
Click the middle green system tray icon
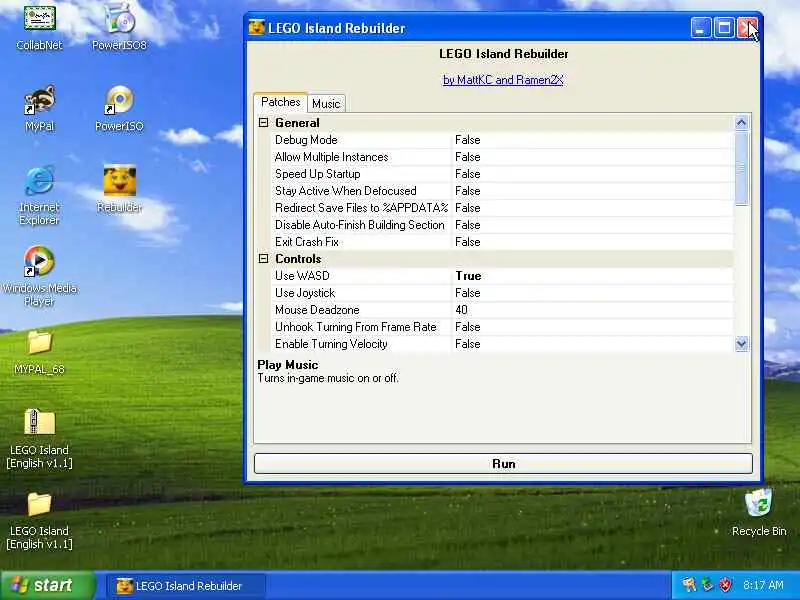coord(707,585)
